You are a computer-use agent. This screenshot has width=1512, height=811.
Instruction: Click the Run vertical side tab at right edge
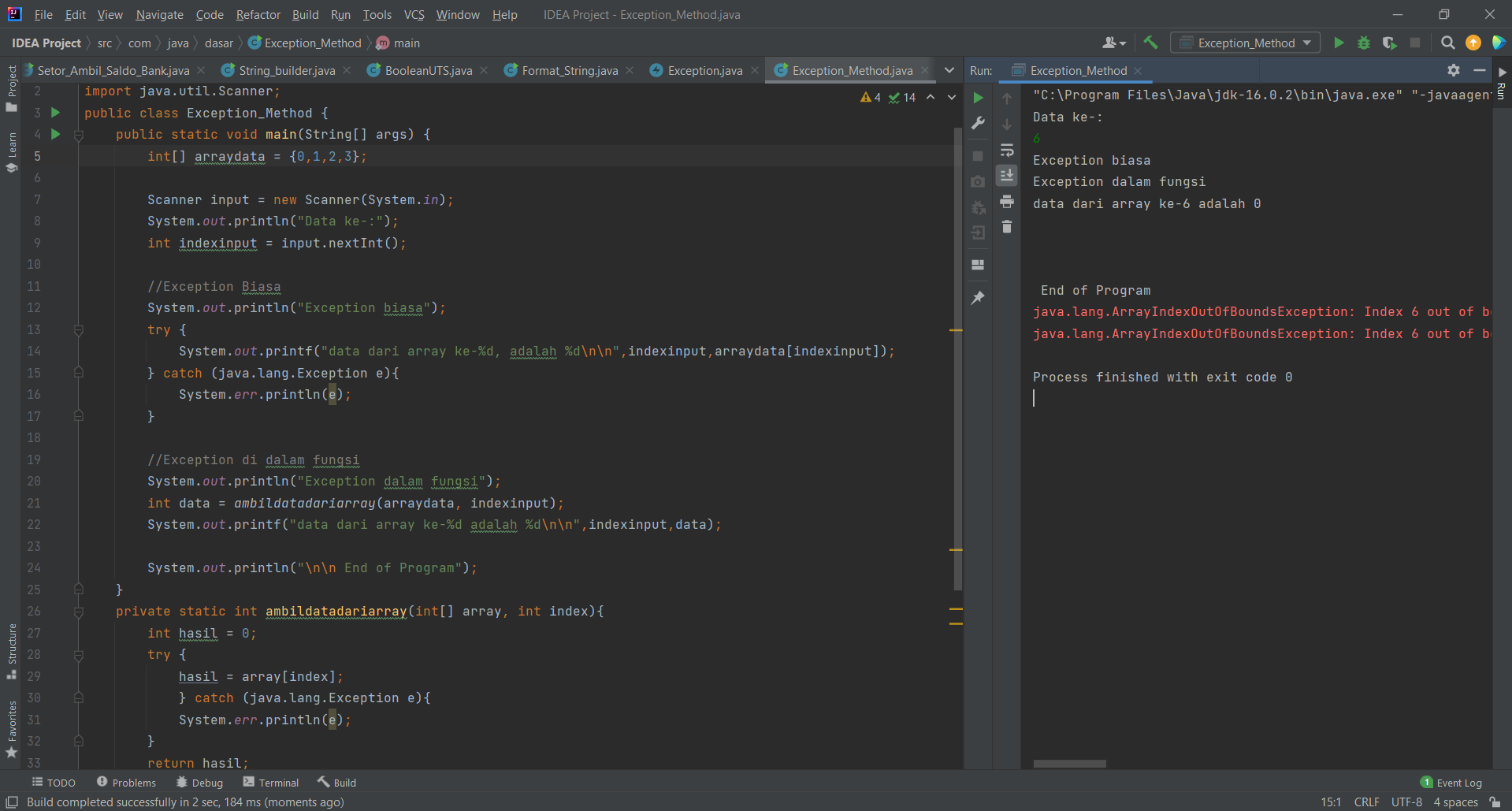(1502, 82)
